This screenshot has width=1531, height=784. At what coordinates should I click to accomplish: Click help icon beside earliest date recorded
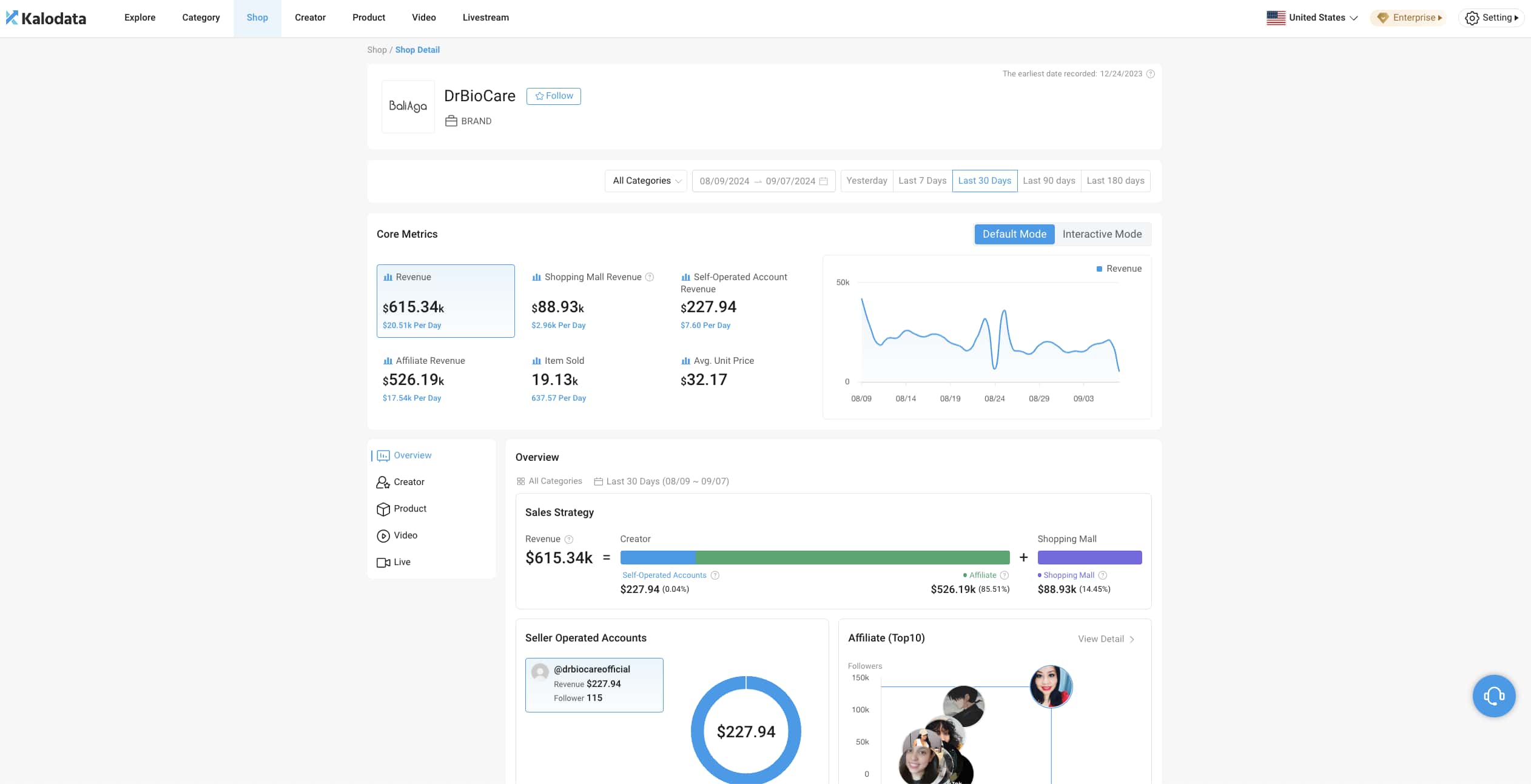pyautogui.click(x=1150, y=74)
